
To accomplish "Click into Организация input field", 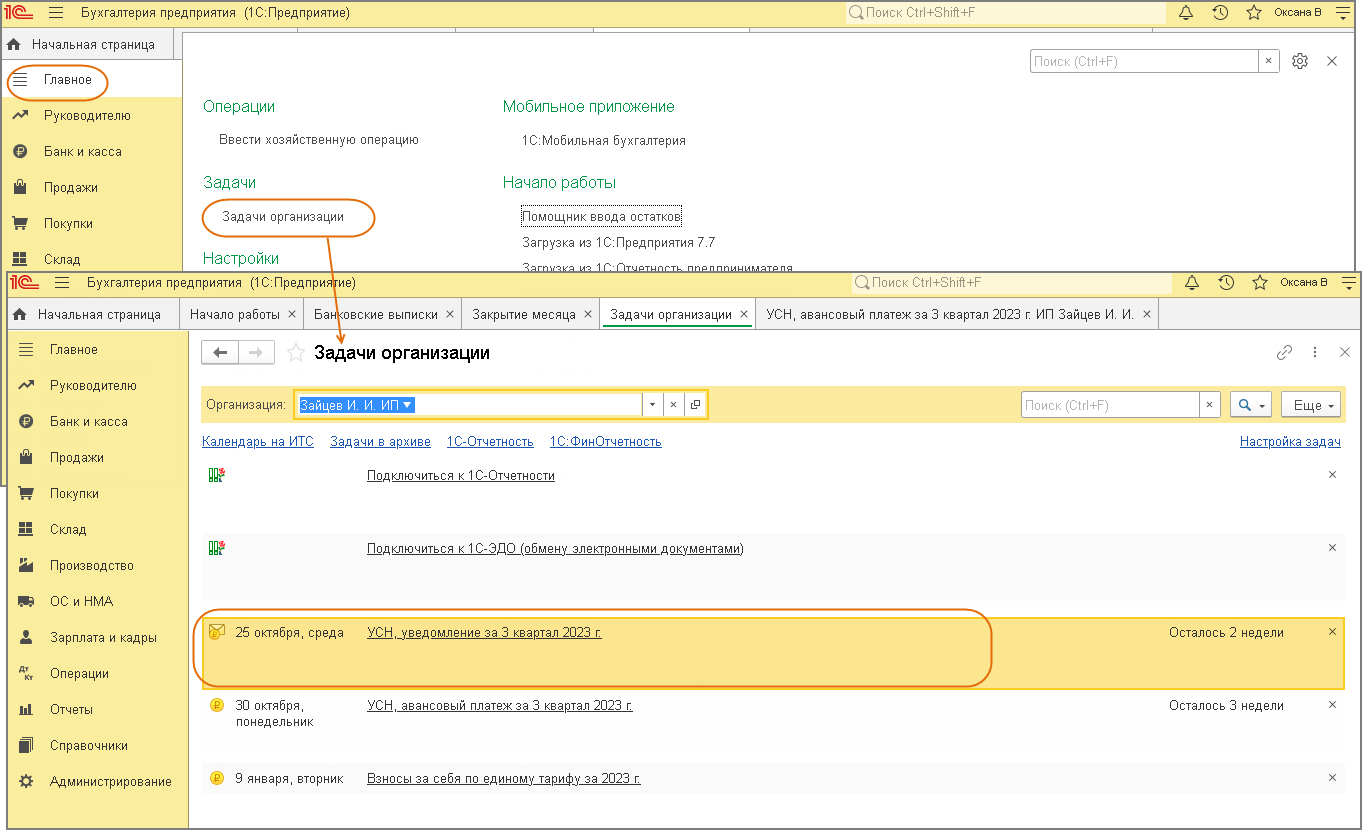I will pyautogui.click(x=468, y=405).
